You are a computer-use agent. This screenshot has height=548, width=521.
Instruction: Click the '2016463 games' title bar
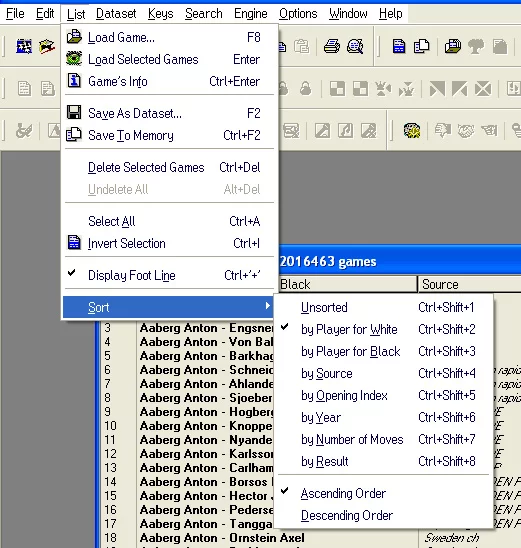[x=400, y=262]
